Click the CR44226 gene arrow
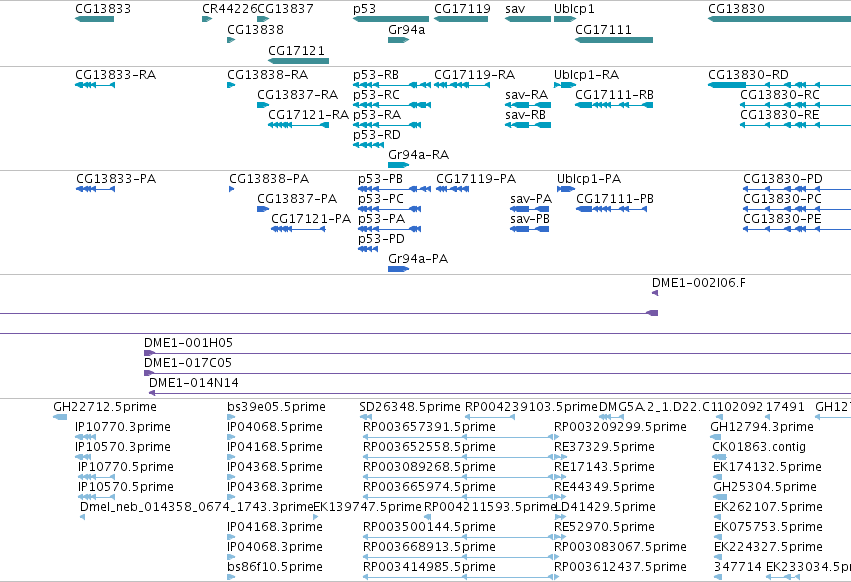The image size is (851, 582). 207,19
